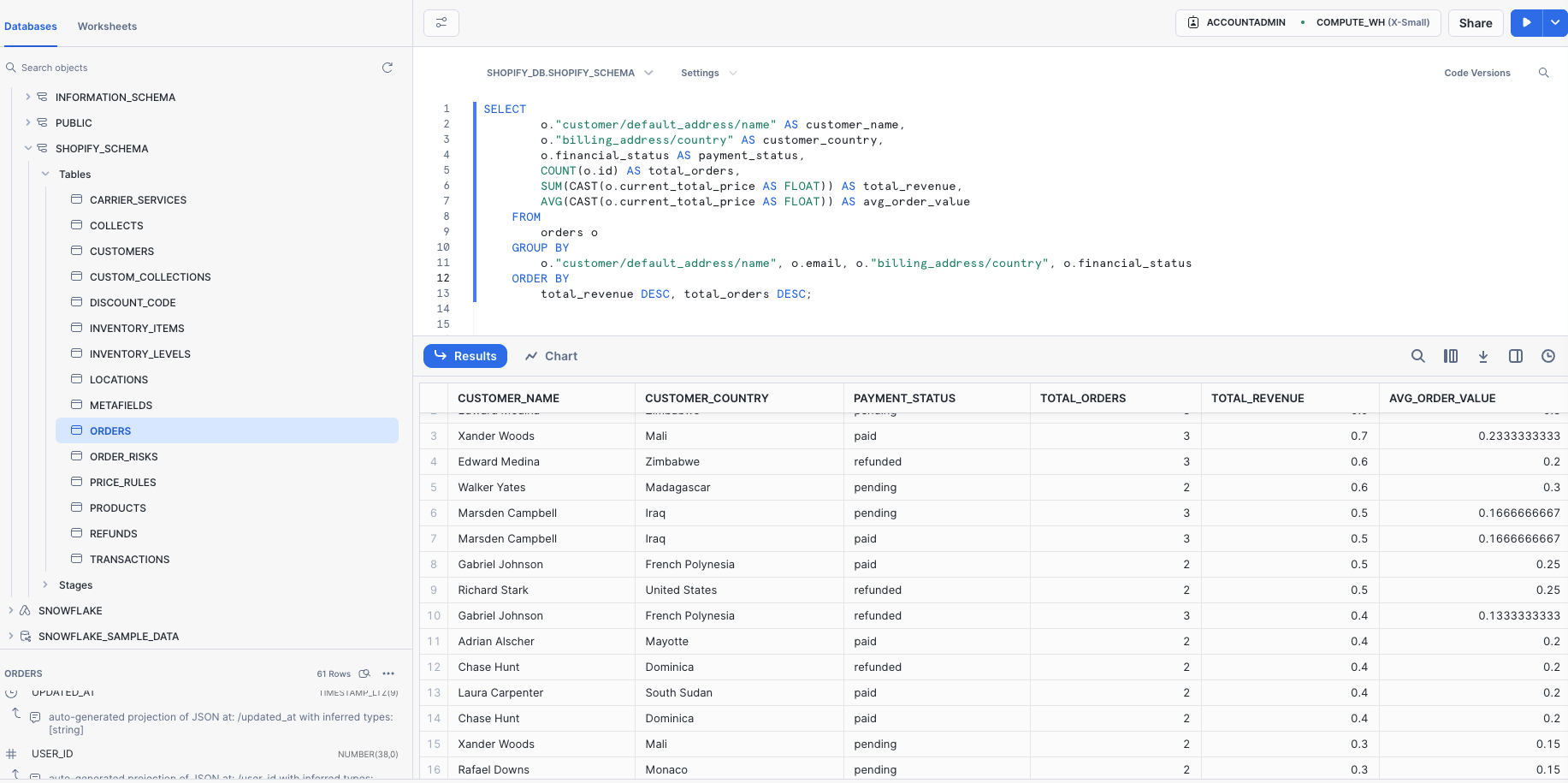Click the CARRIER_SERVICES table icon

[77, 199]
